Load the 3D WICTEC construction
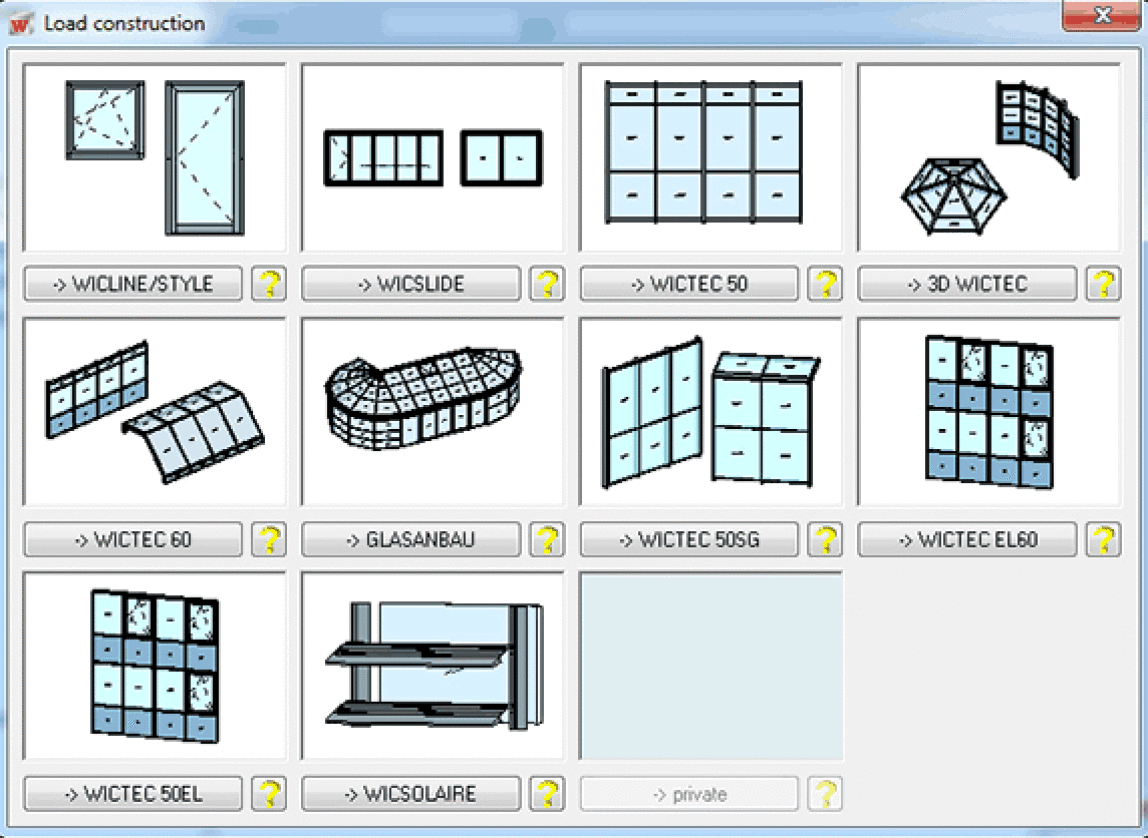 point(967,284)
